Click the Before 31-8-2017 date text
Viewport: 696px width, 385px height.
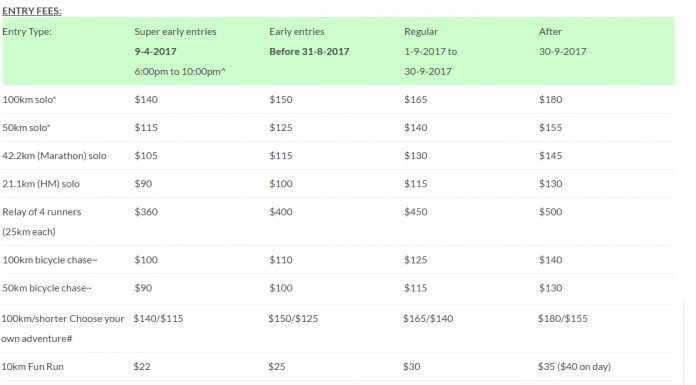tap(309, 52)
